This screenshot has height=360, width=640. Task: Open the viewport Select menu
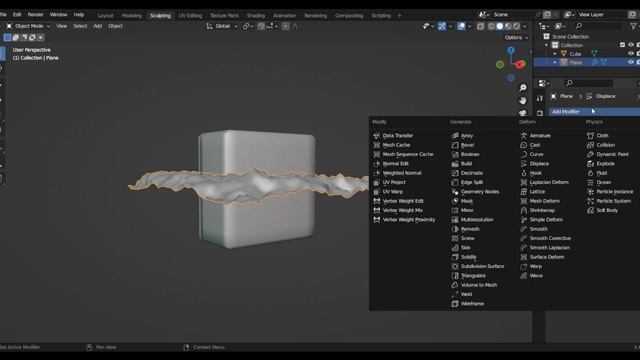[80, 26]
